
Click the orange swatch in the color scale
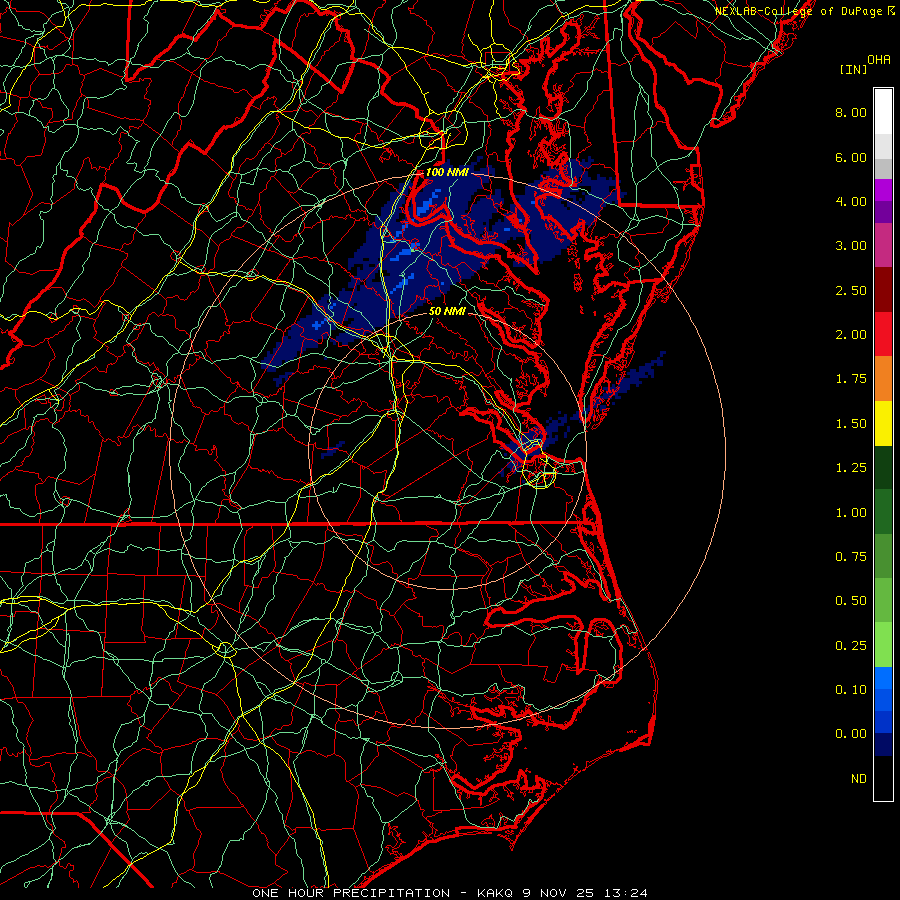(x=883, y=379)
